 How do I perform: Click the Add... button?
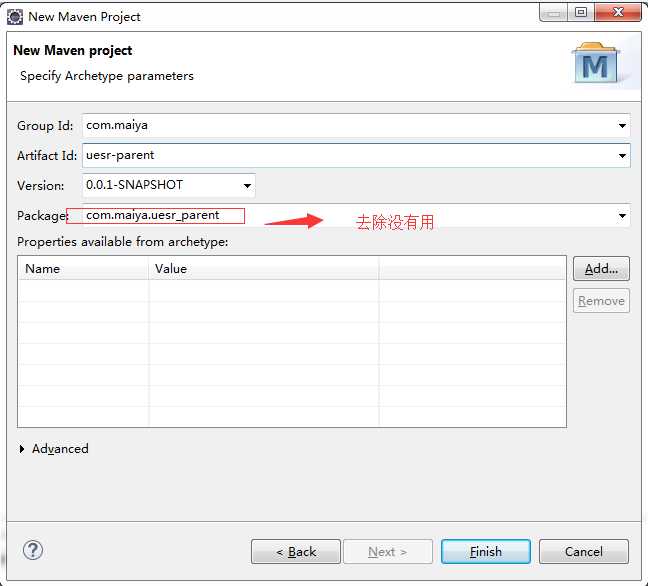click(601, 269)
